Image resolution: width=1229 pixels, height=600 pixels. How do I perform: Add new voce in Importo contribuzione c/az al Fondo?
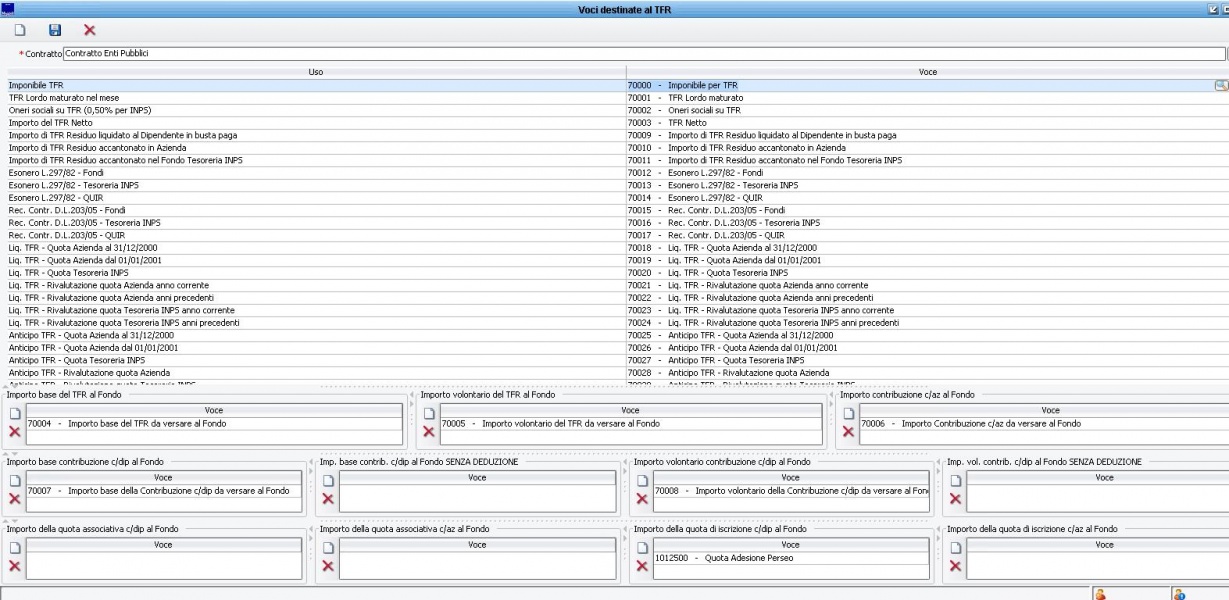click(x=848, y=413)
